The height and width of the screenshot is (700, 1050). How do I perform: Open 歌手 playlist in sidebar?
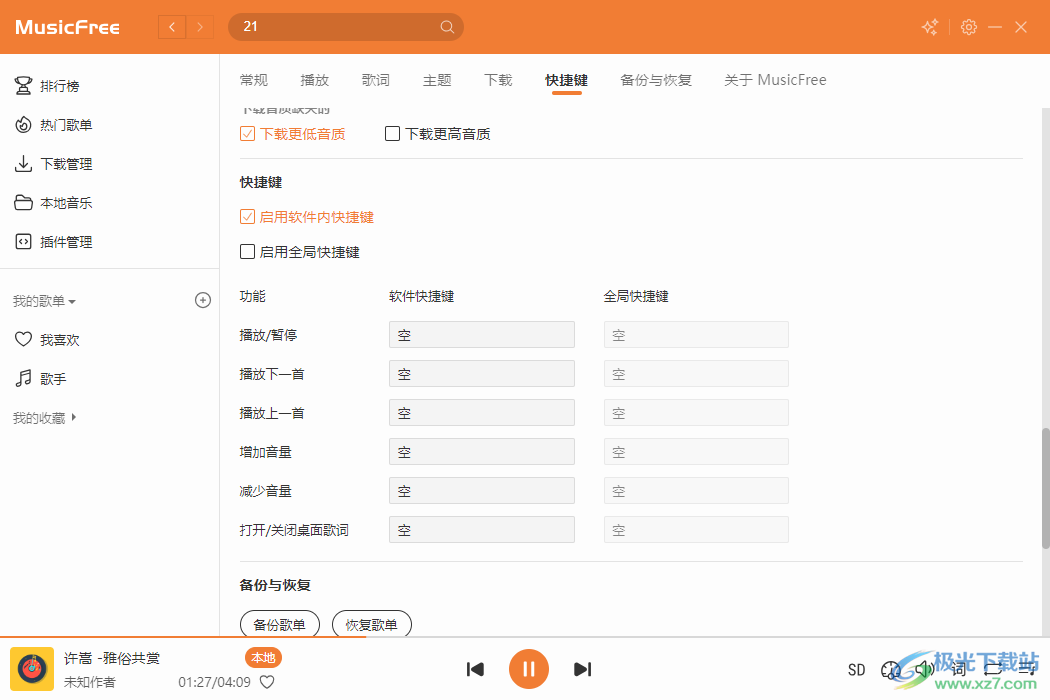[40, 378]
